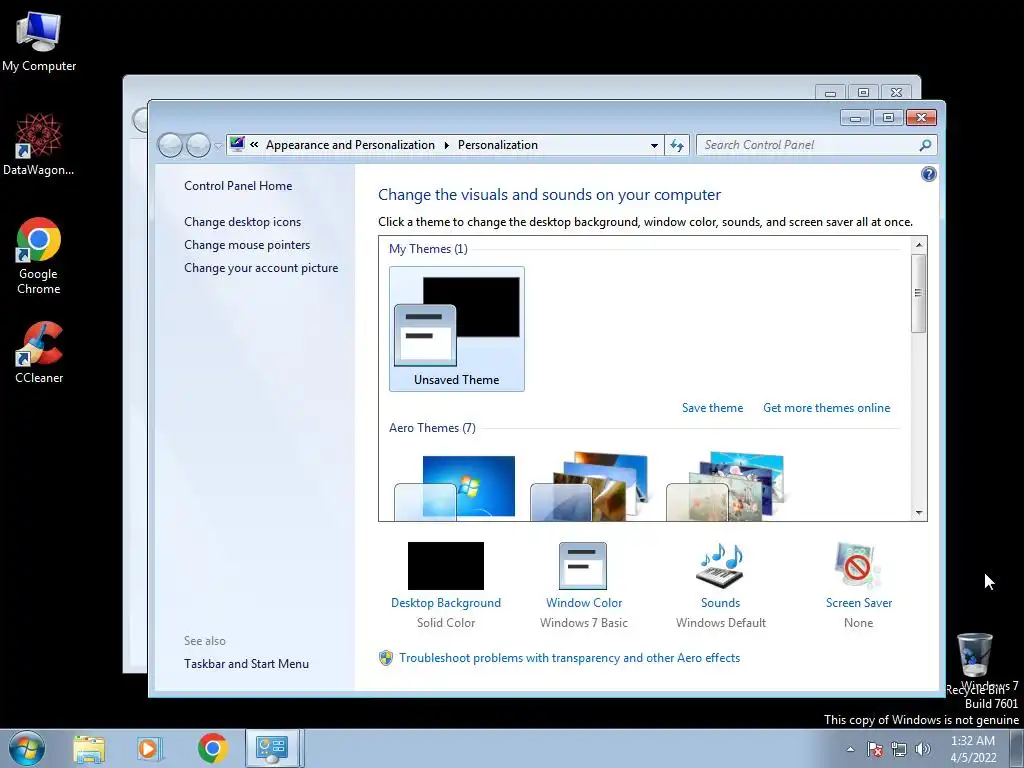This screenshot has height=768, width=1024.
Task: Click the Window Color text link
Action: (x=584, y=603)
